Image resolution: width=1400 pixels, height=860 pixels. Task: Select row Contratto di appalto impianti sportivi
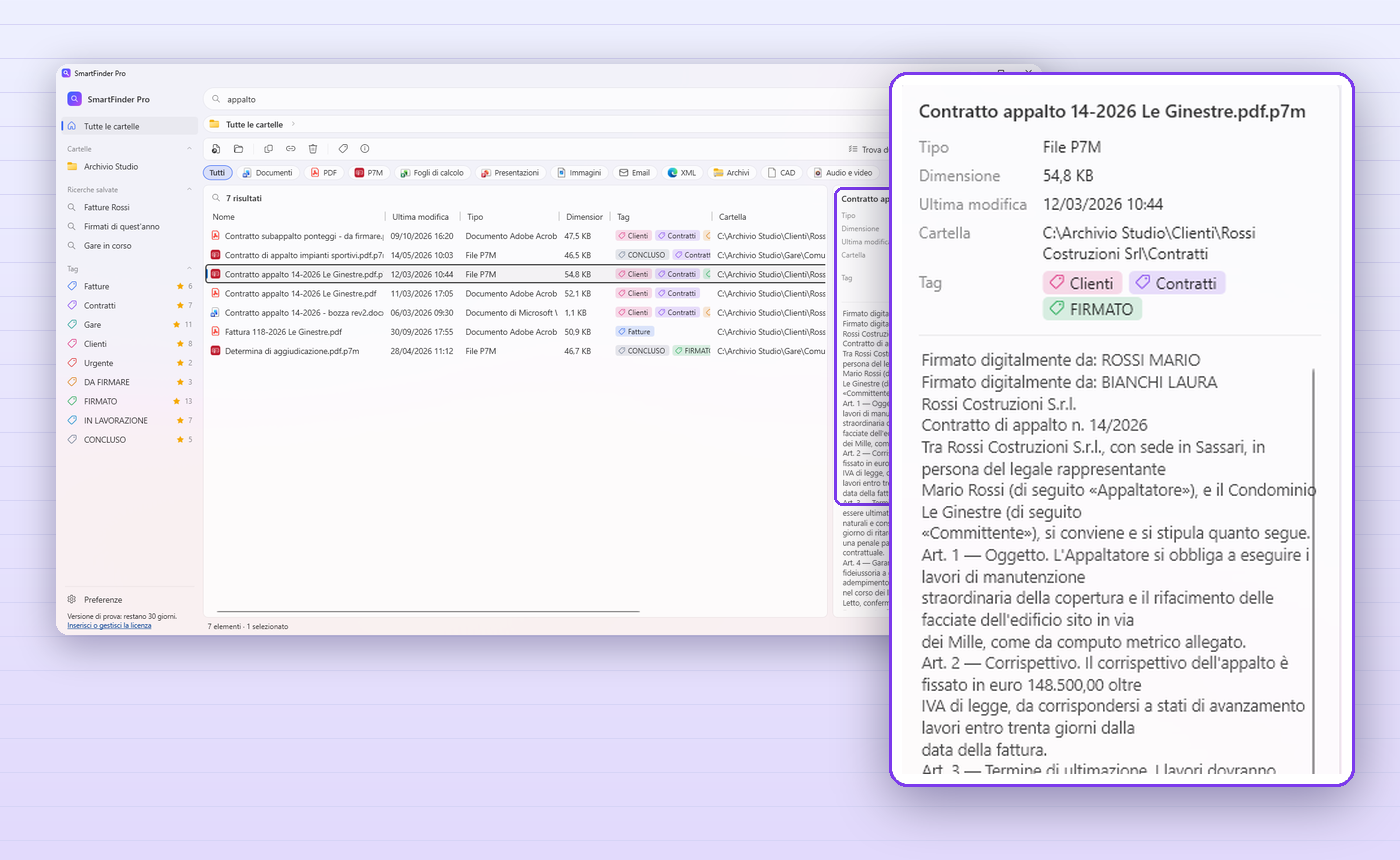516,255
